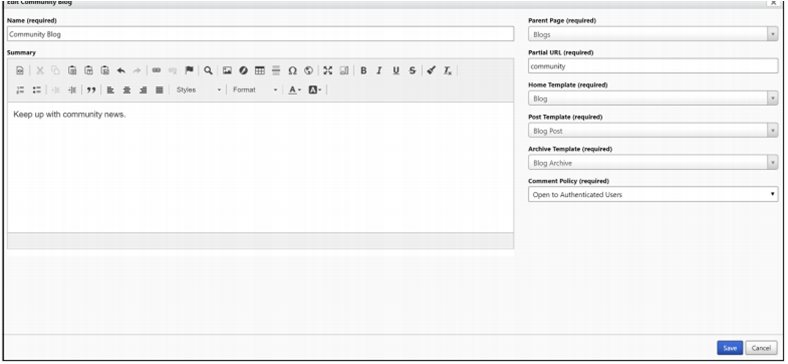
Task: Apply strikethrough formatting
Action: [x=412, y=71]
